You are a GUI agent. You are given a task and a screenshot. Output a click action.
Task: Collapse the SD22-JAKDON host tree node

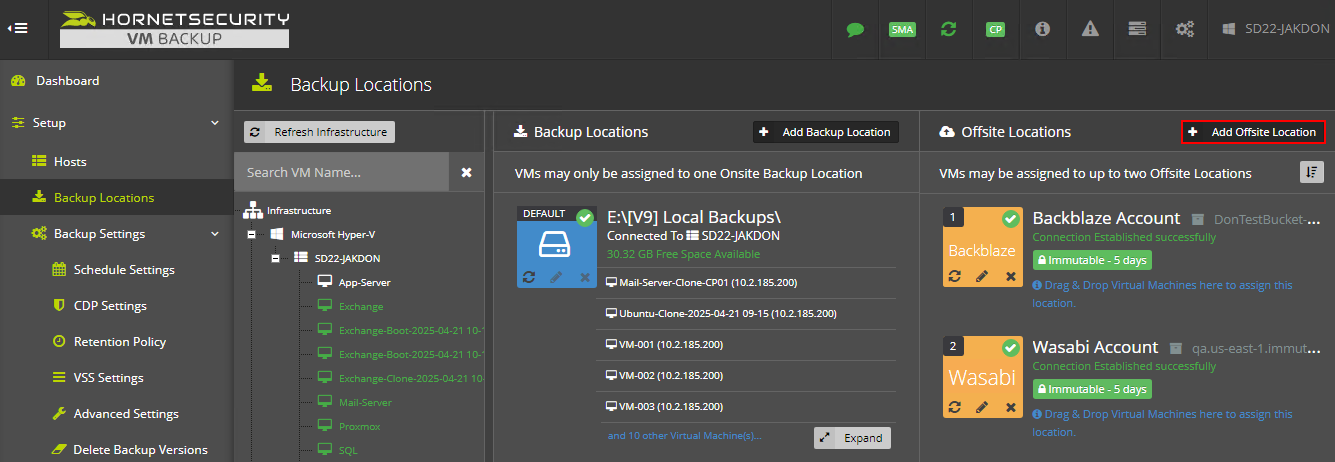(x=275, y=258)
